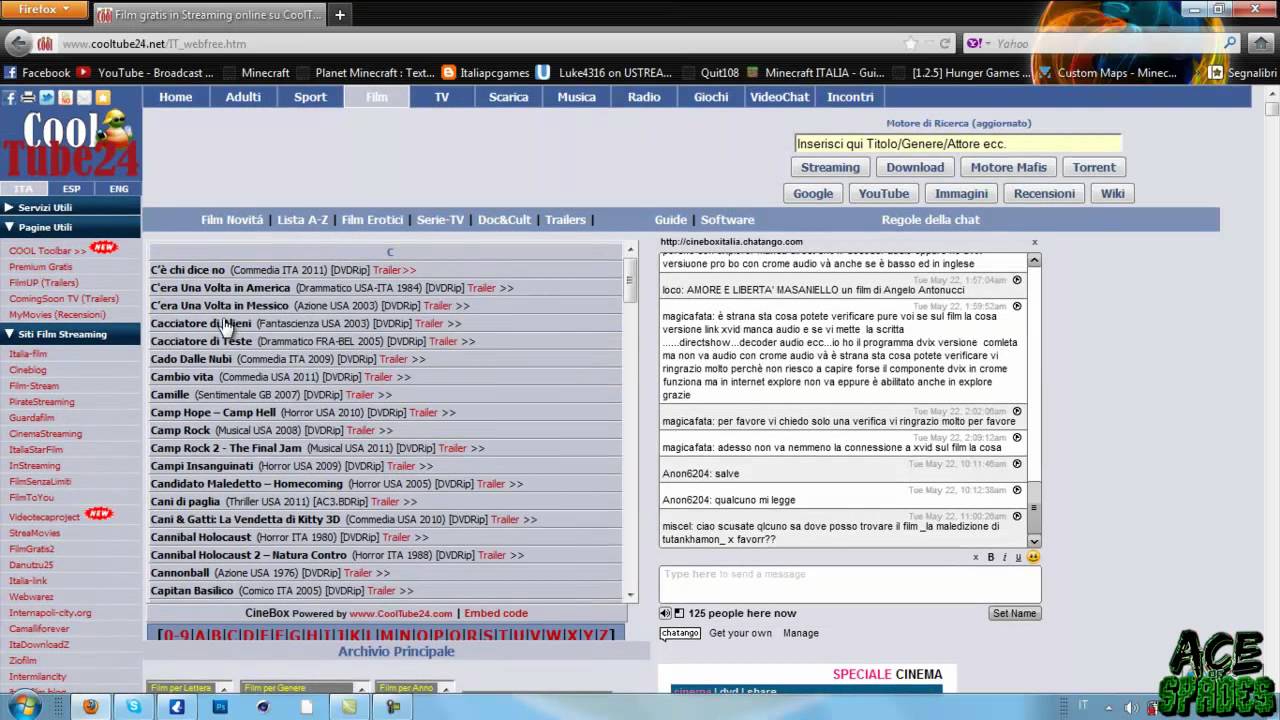Screen dimensions: 1280x720
Task: Open a new tab with plus button
Action: click(x=340, y=15)
